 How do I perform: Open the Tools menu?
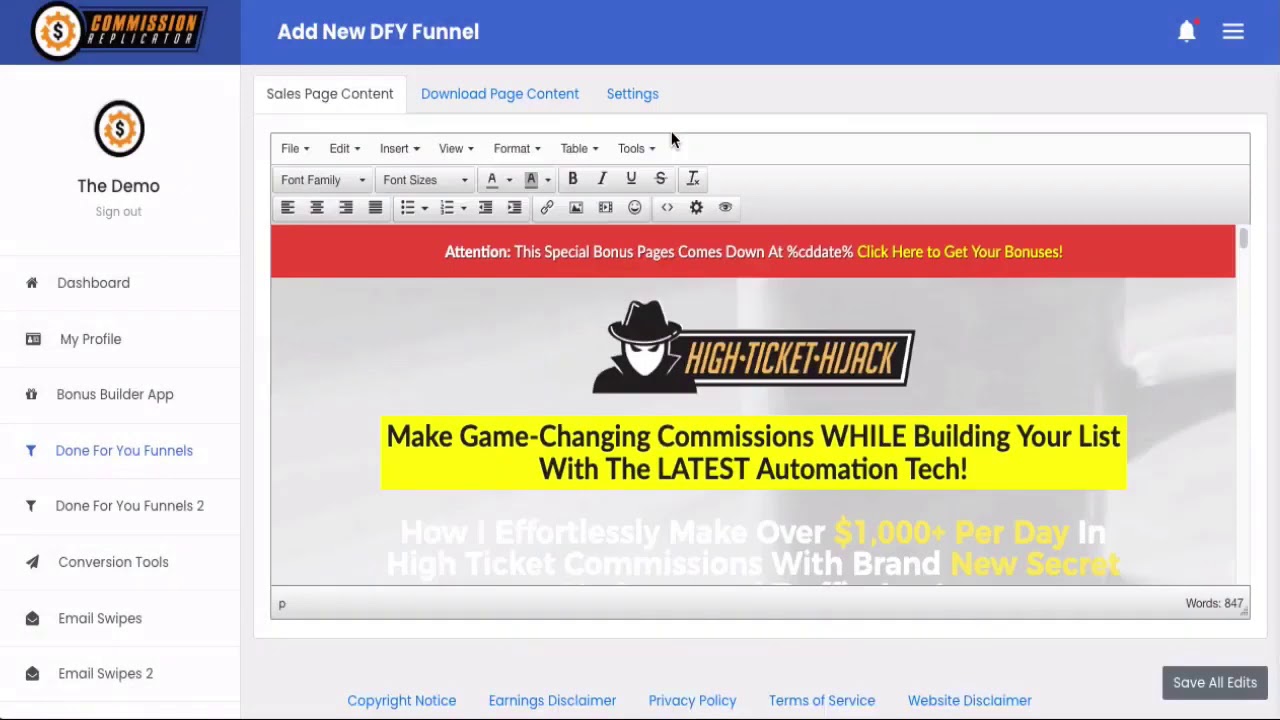pyautogui.click(x=636, y=149)
